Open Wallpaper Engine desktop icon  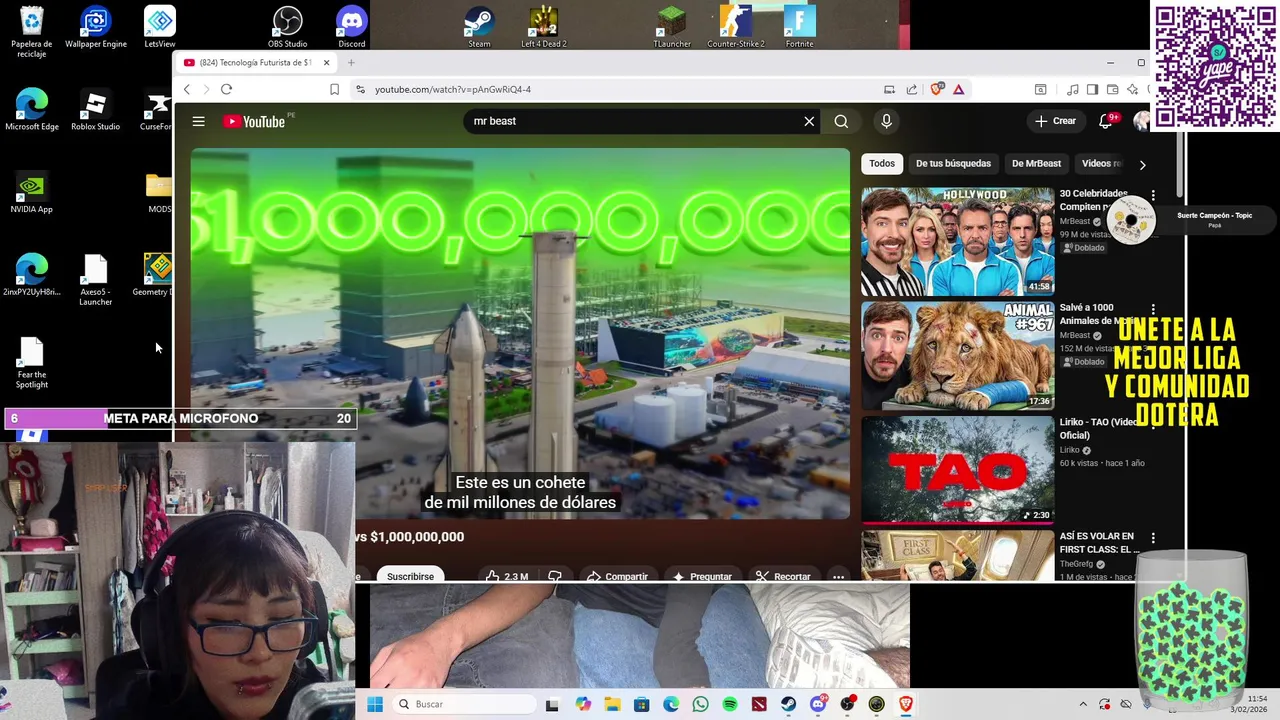click(x=96, y=27)
